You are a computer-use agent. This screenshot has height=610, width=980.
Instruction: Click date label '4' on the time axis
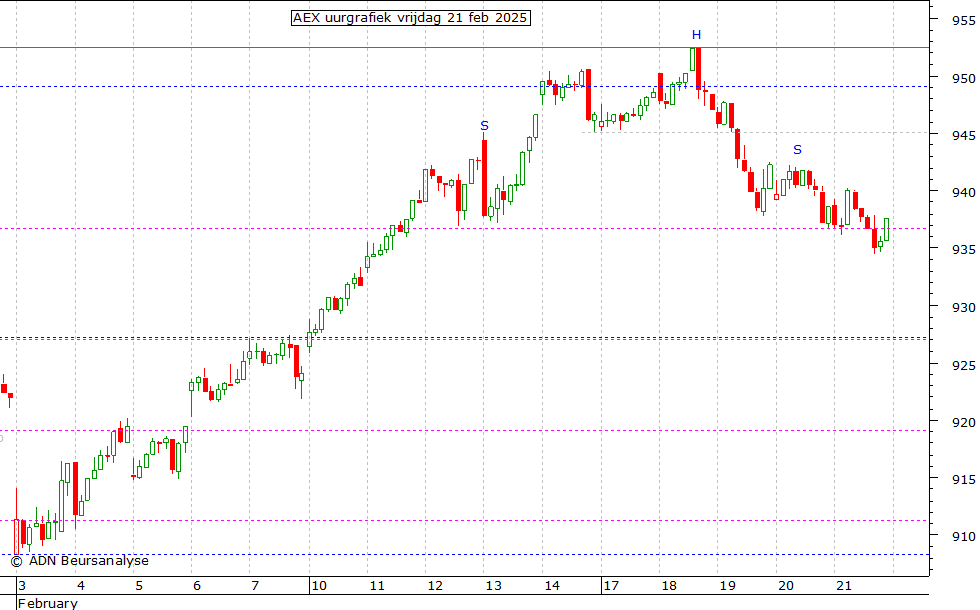(x=81, y=586)
